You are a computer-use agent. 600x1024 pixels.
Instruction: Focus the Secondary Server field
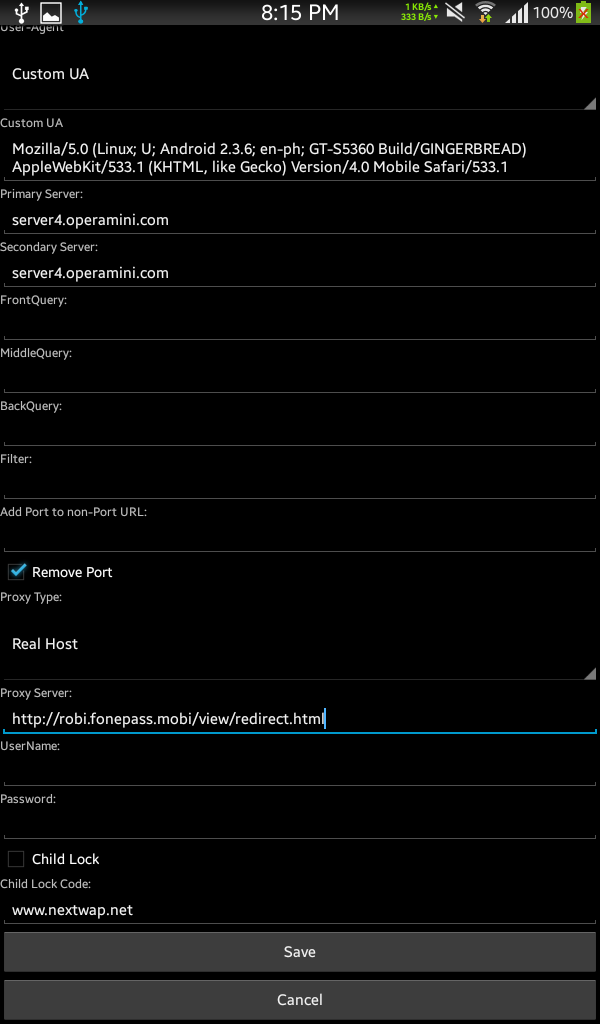click(x=300, y=273)
